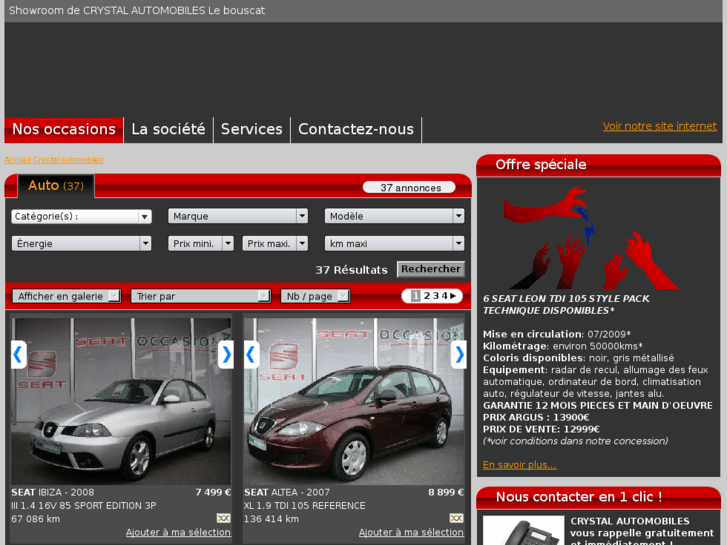Click PRIX ARGUS : 13900€ text
This screenshot has height=545, width=727.
point(536,417)
